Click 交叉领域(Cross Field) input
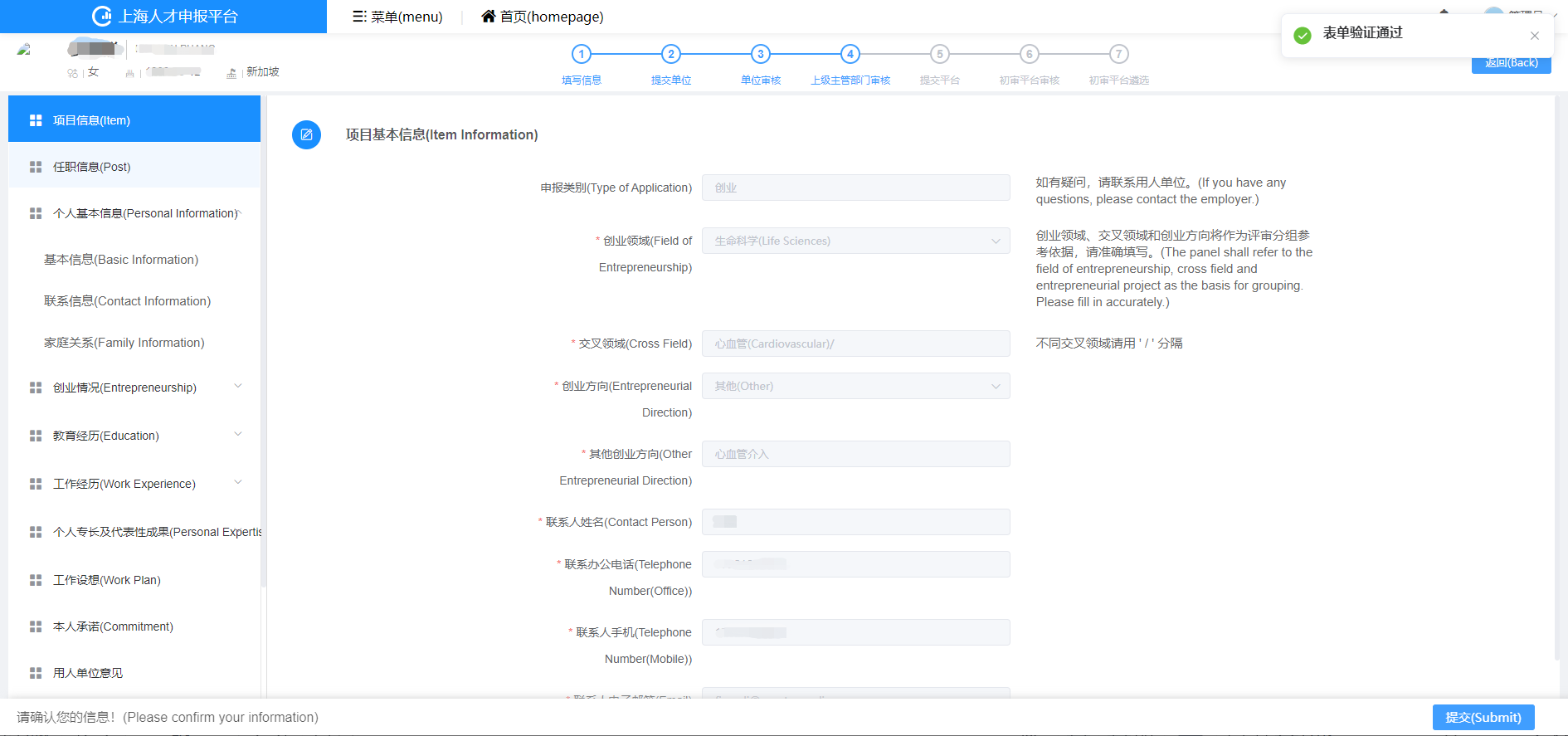The height and width of the screenshot is (736, 1568). pyautogui.click(x=855, y=344)
